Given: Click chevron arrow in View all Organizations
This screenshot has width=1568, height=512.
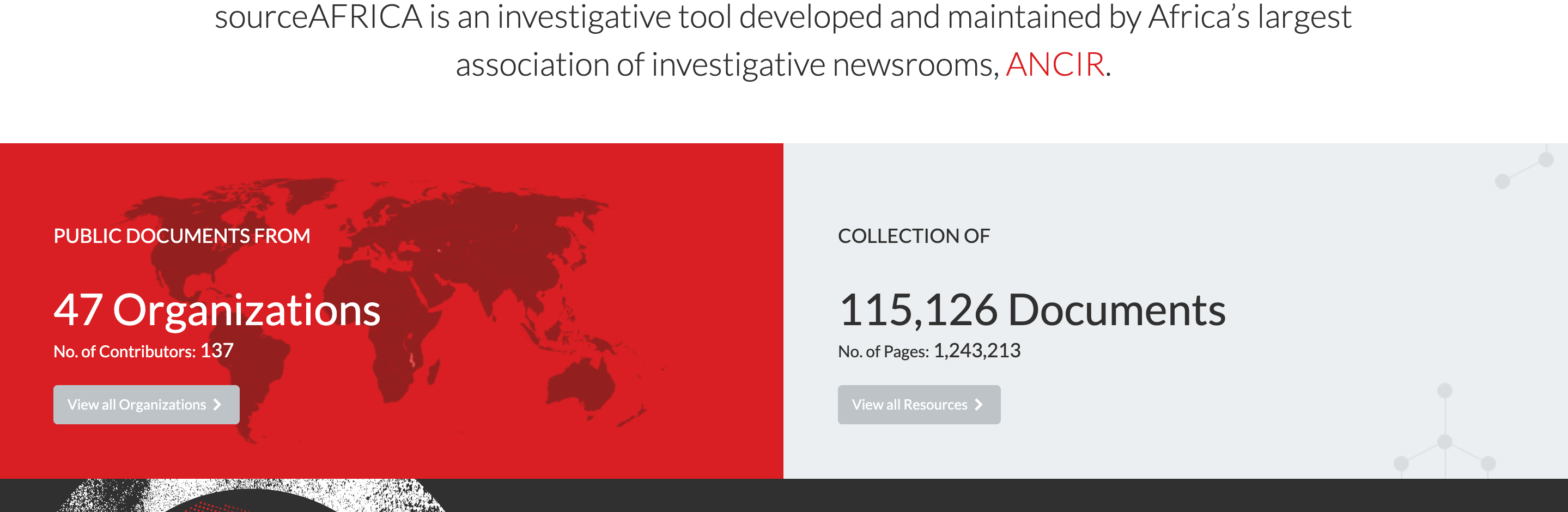Looking at the screenshot, I should [x=217, y=404].
